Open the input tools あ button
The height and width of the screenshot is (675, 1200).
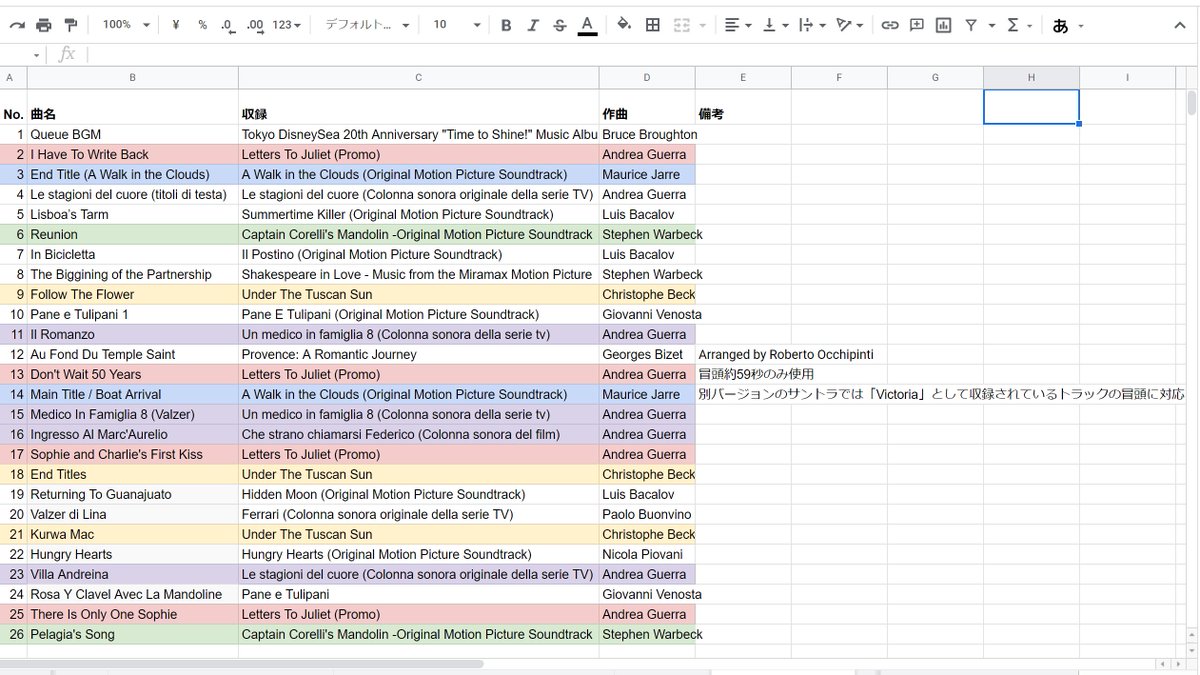(1061, 25)
